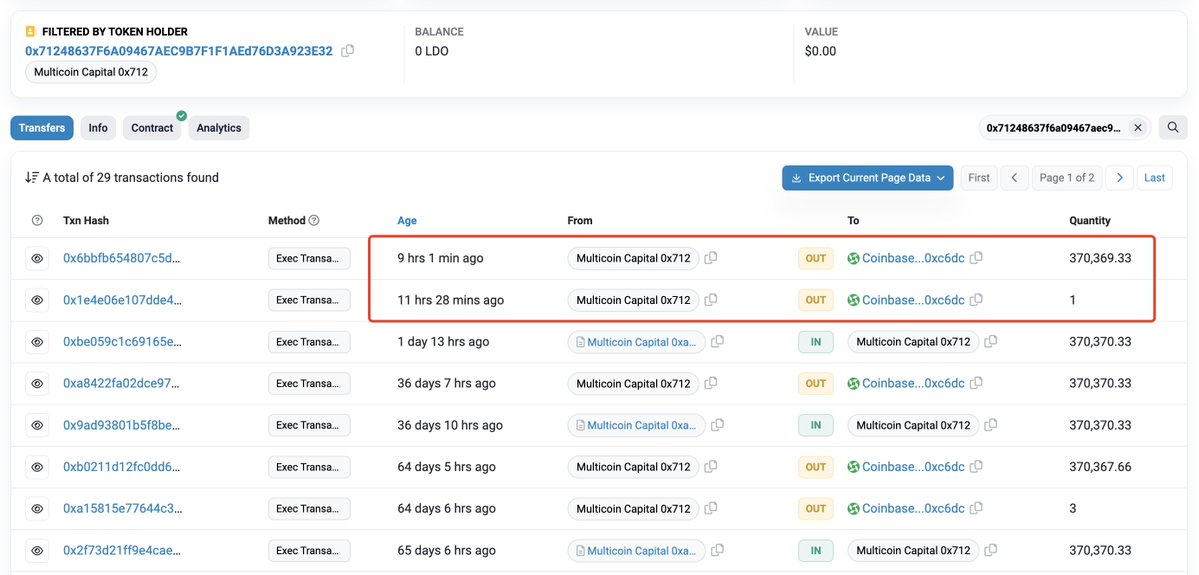Open the Contract tab

pyautogui.click(x=152, y=128)
